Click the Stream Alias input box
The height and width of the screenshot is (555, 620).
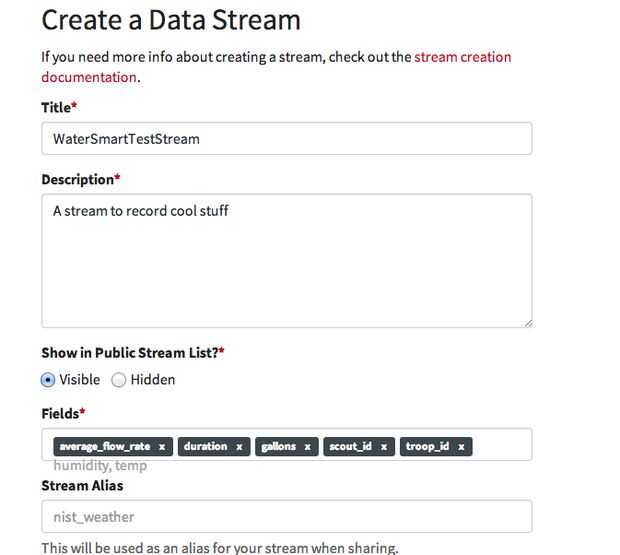pos(286,517)
